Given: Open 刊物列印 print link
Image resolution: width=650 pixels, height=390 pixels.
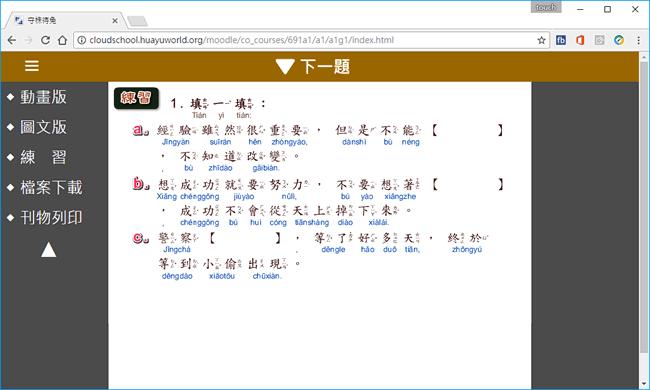Looking at the screenshot, I should (x=51, y=218).
